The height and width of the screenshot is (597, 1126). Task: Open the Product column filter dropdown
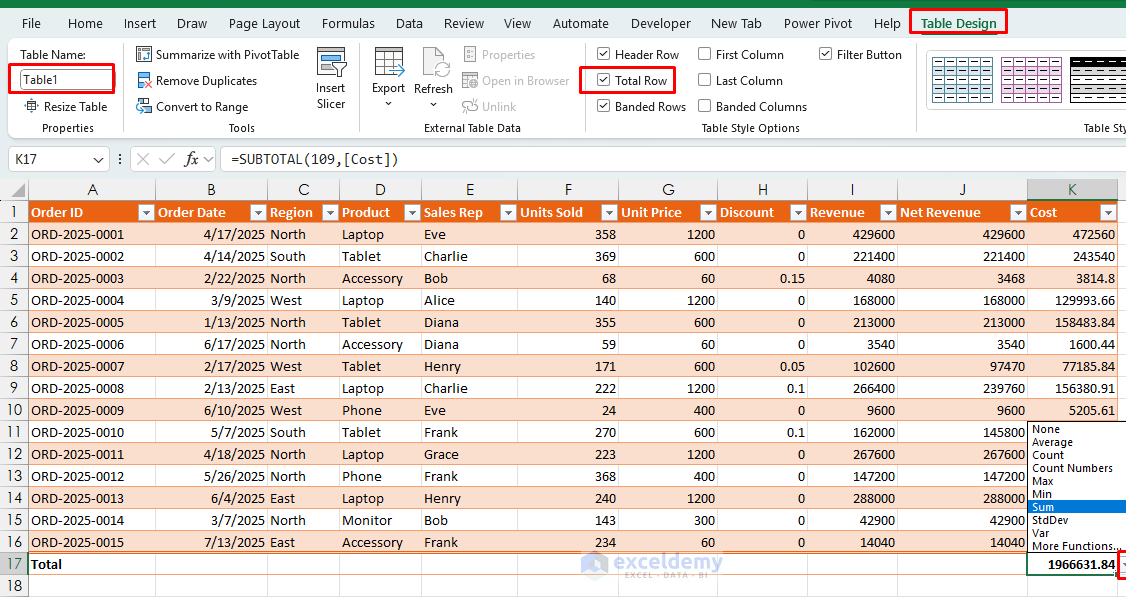pyautogui.click(x=411, y=213)
